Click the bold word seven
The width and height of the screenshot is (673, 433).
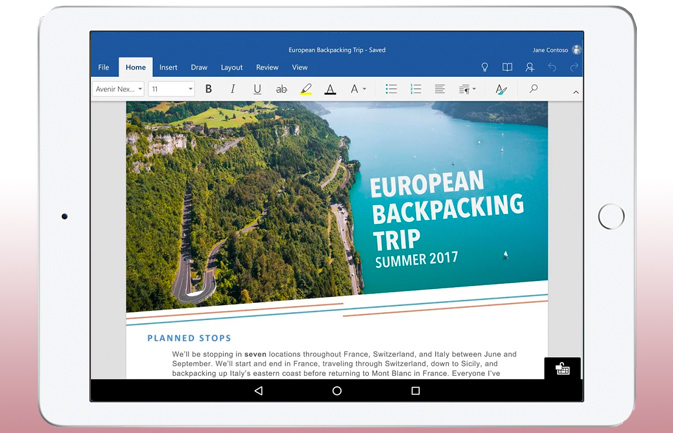pyautogui.click(x=255, y=354)
